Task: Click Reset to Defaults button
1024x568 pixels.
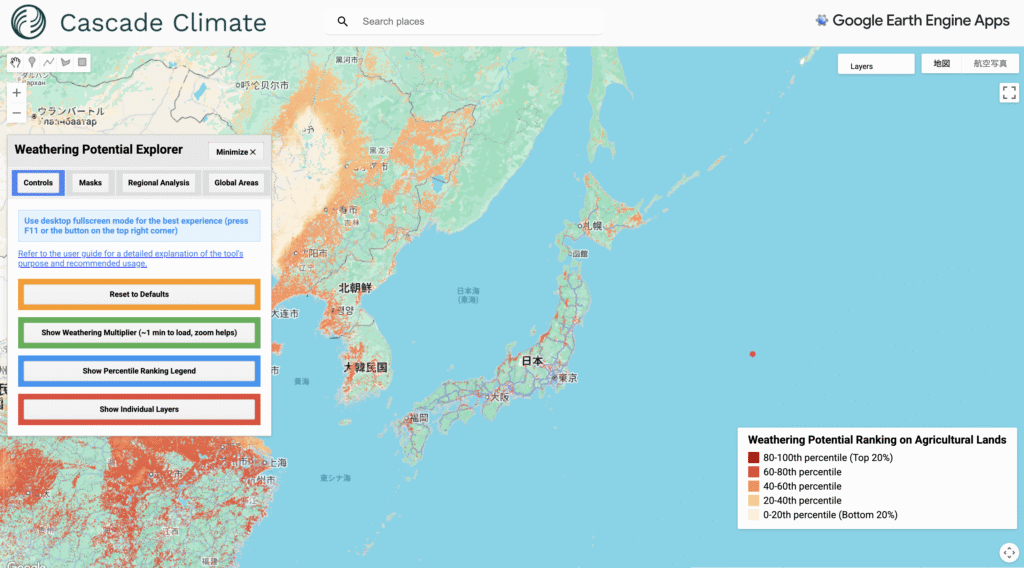Action: click(x=139, y=294)
